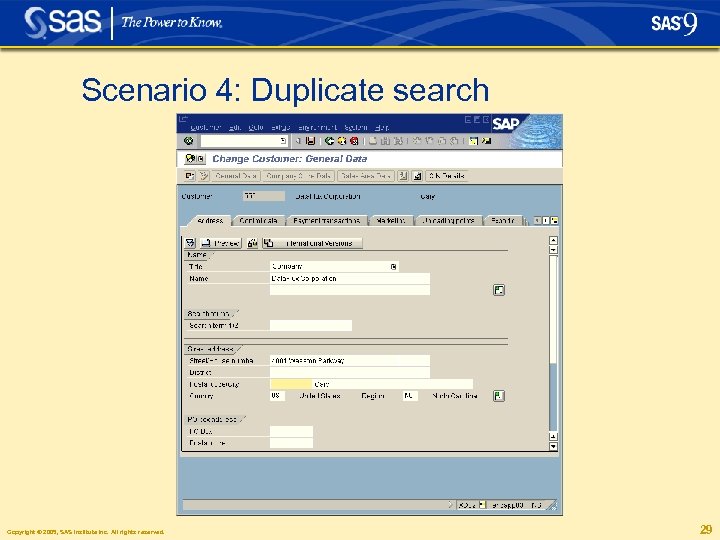This screenshot has width=720, height=540.
Task: Open the tab list icon after tabs
Action: (x=555, y=221)
